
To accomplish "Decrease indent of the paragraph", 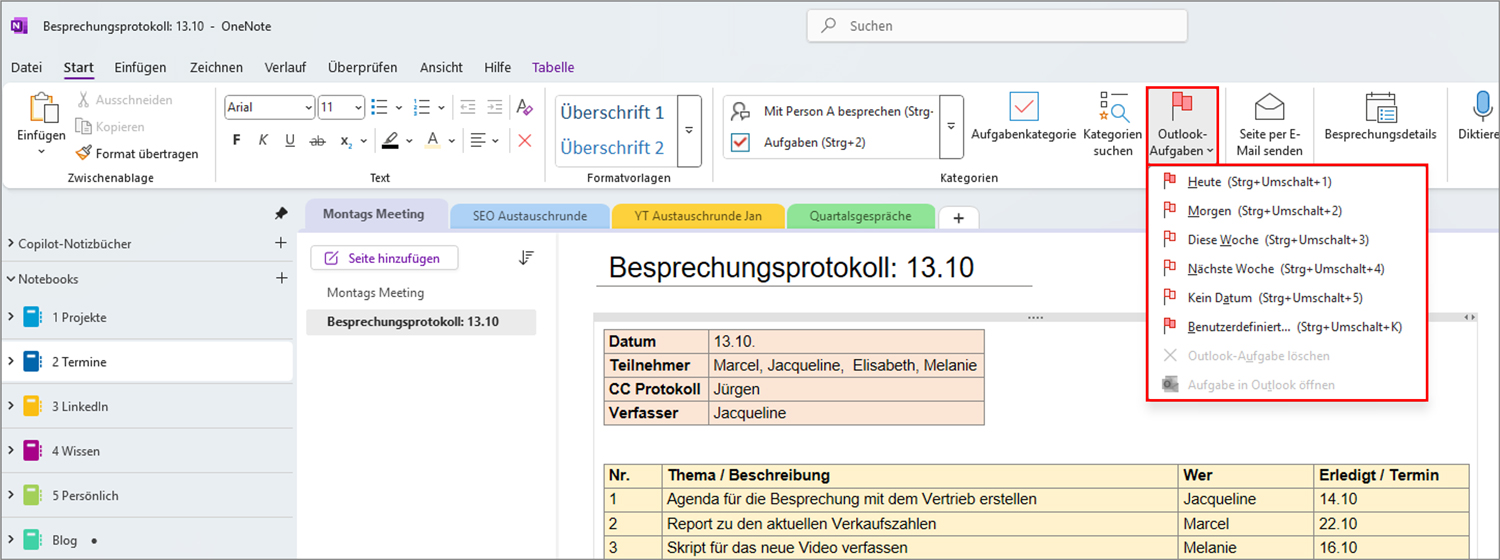I will click(x=467, y=107).
